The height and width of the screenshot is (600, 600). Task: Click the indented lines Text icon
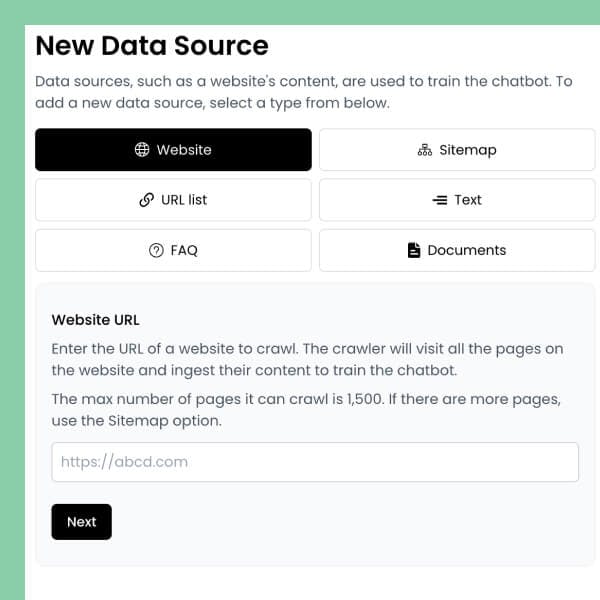coord(440,200)
